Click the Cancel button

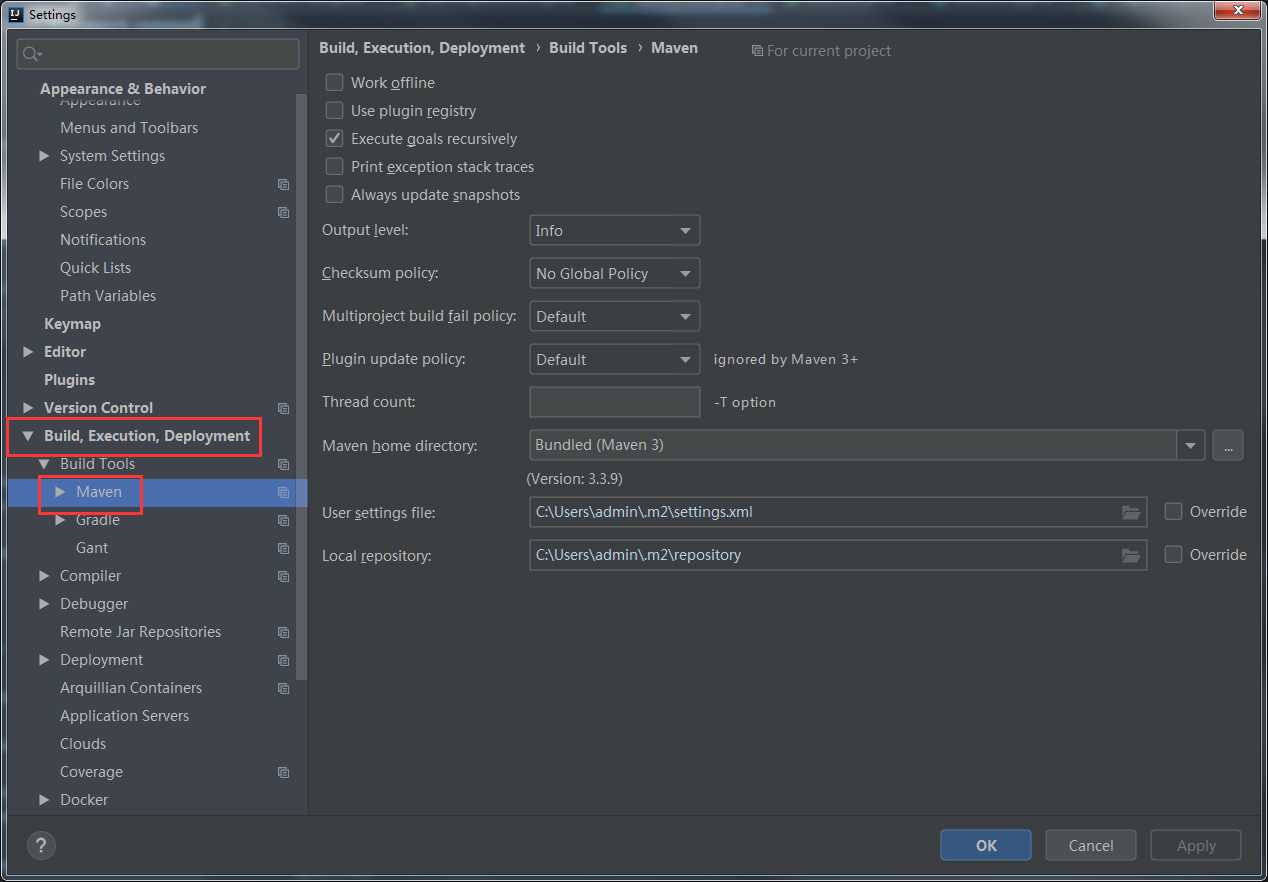coord(1091,845)
